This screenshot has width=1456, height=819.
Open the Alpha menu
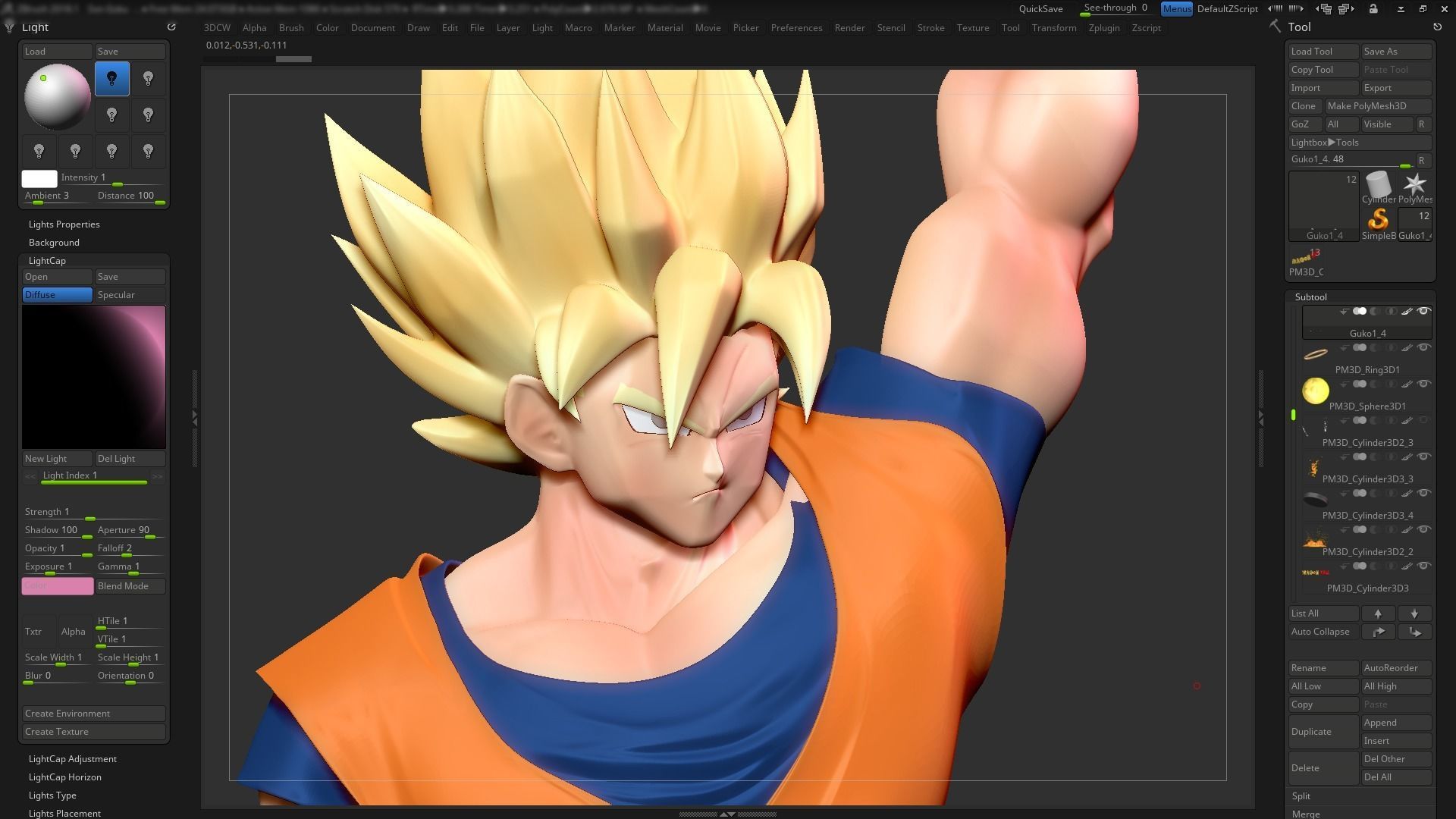[255, 28]
